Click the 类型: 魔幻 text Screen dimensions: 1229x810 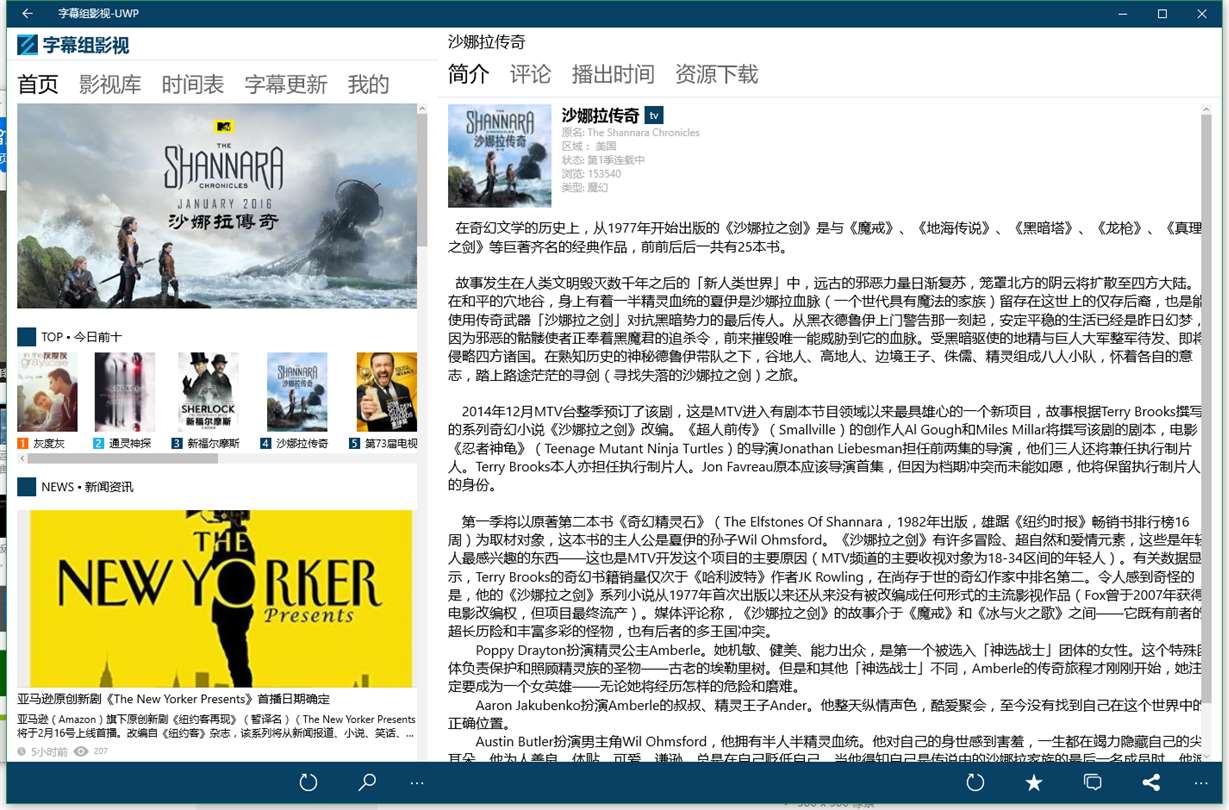(584, 188)
